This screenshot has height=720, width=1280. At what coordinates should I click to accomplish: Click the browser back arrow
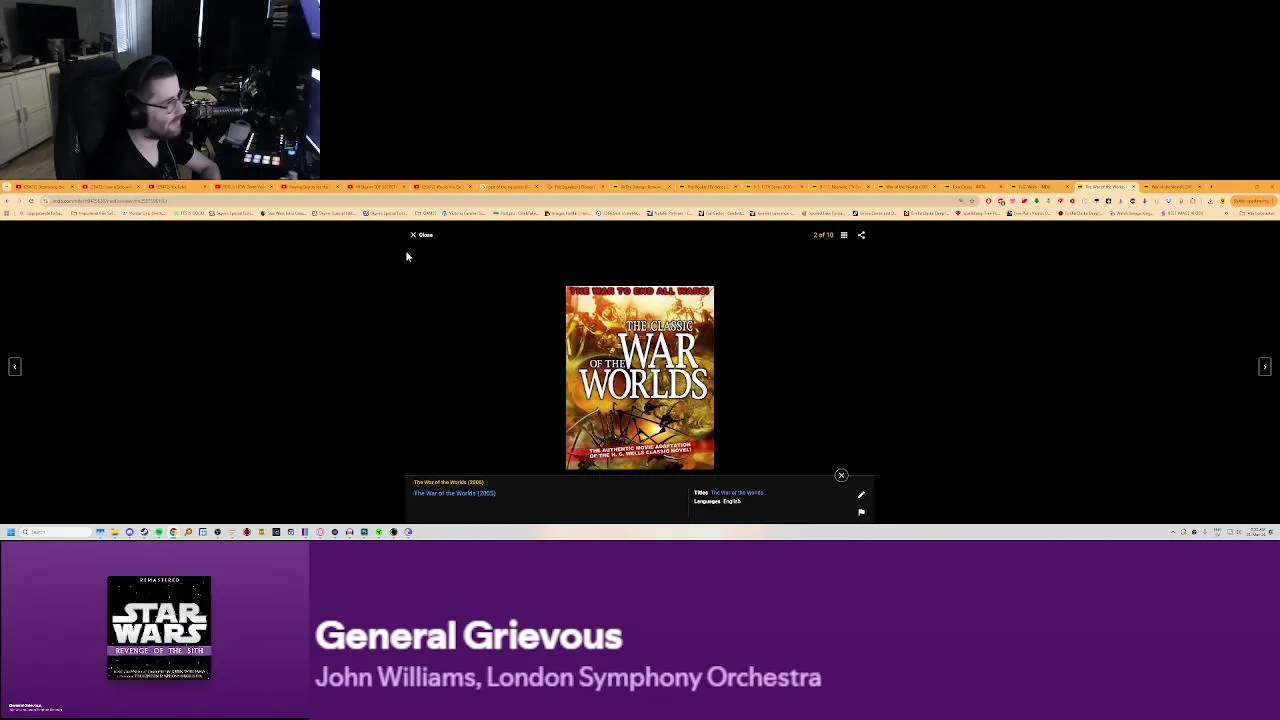click(x=7, y=201)
